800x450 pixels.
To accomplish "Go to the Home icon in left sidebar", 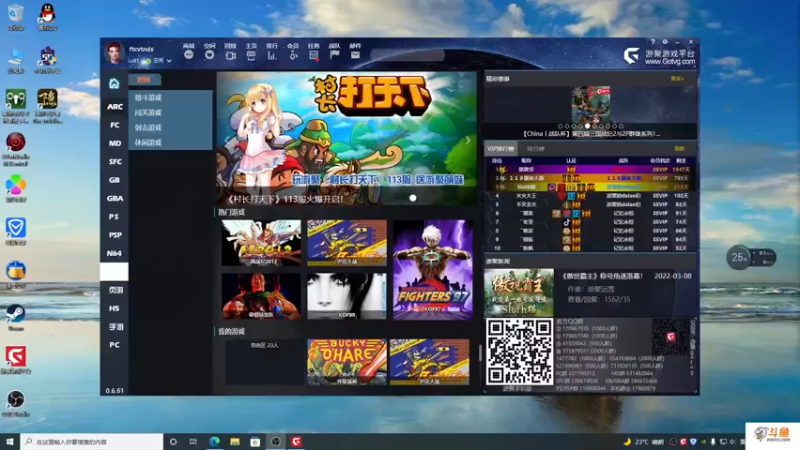I will pos(114,83).
